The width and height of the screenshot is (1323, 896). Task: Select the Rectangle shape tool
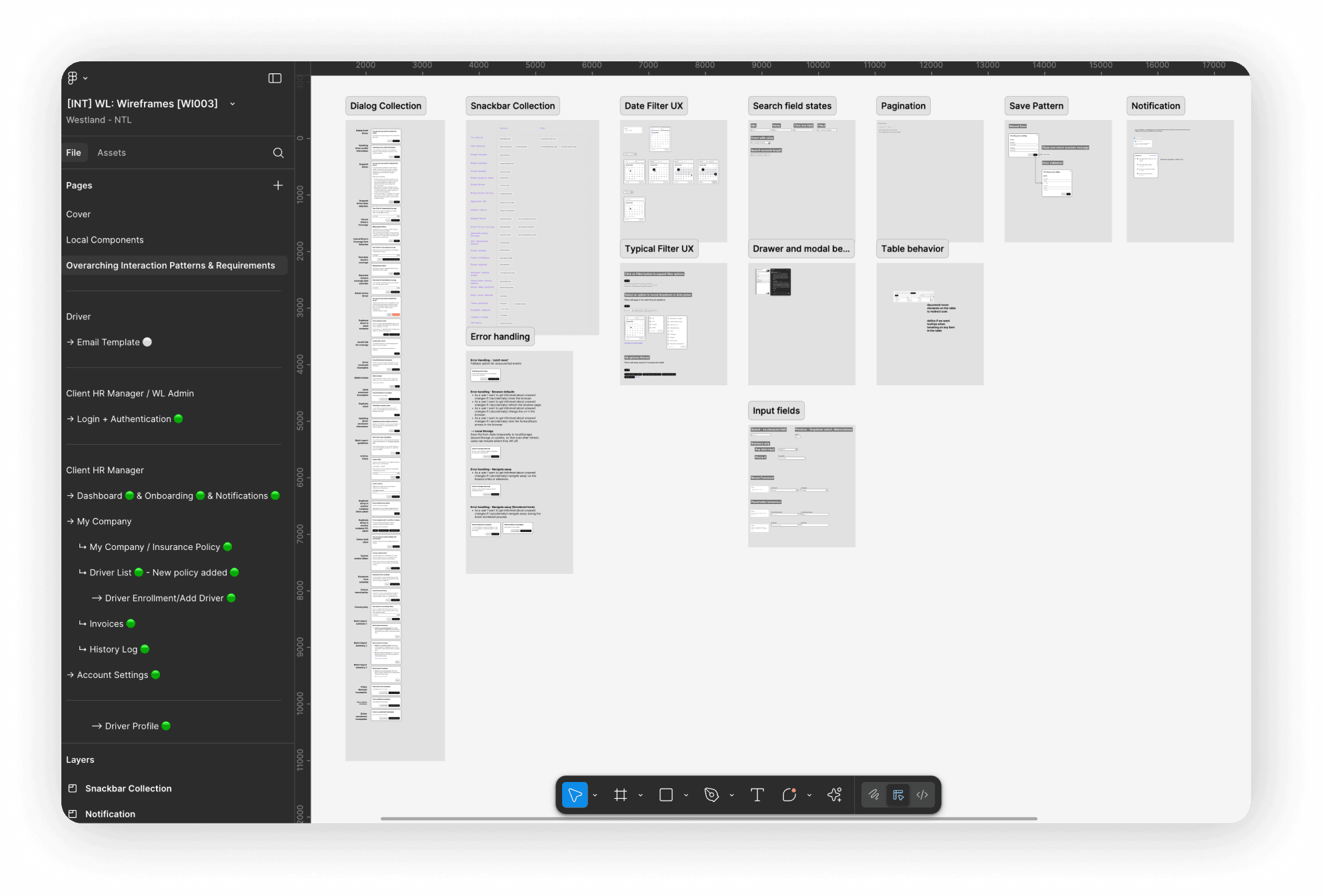[666, 795]
